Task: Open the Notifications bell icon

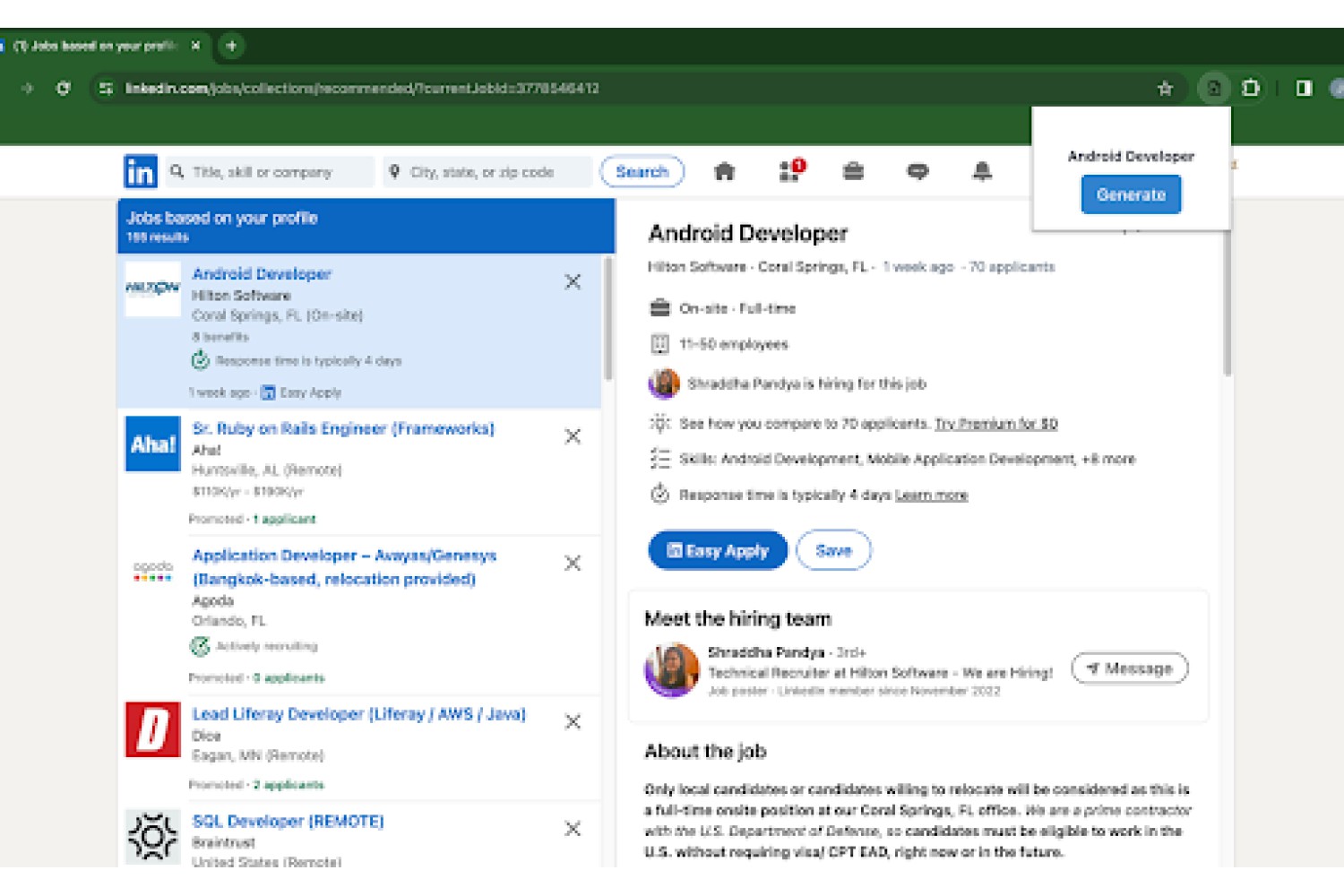Action: (982, 171)
